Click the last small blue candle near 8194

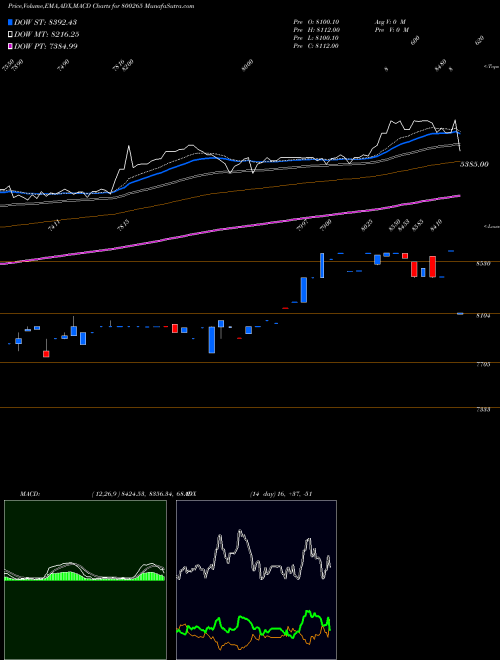[460, 314]
